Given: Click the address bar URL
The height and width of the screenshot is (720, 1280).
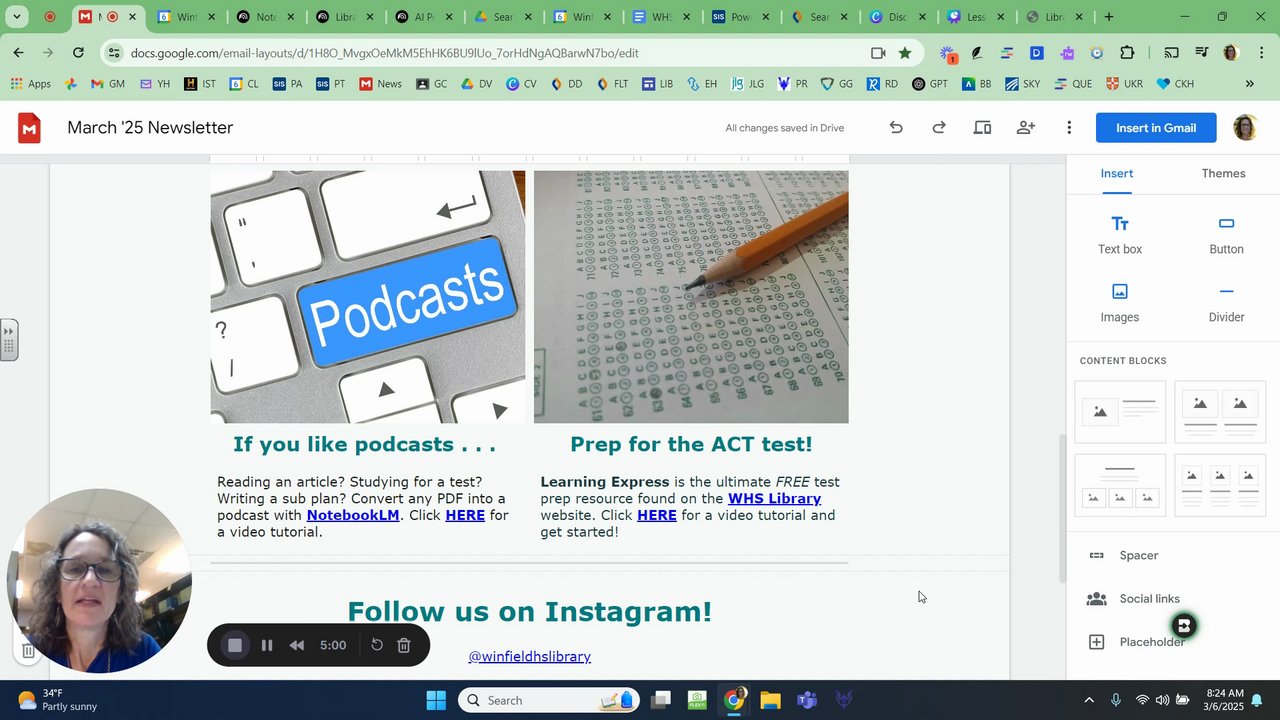Looking at the screenshot, I should [384, 53].
